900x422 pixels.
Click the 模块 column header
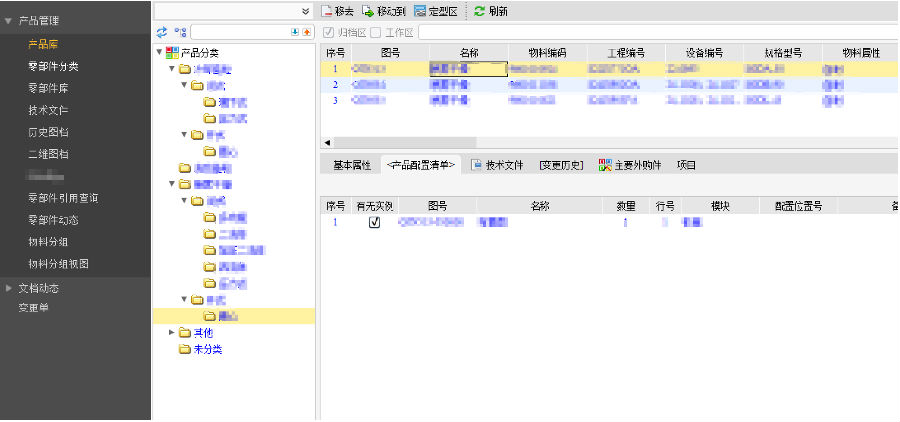pyautogui.click(x=720, y=207)
